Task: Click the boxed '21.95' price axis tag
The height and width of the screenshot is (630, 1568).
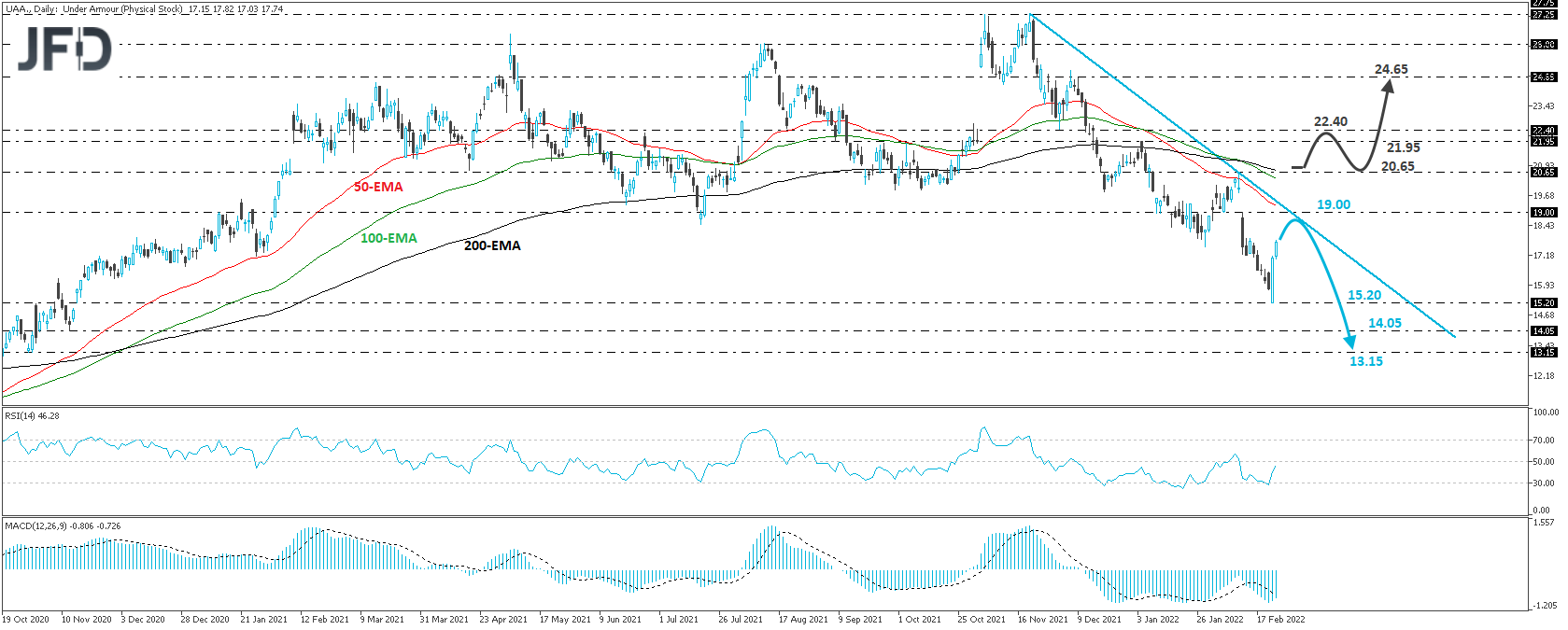Action: click(x=1544, y=141)
